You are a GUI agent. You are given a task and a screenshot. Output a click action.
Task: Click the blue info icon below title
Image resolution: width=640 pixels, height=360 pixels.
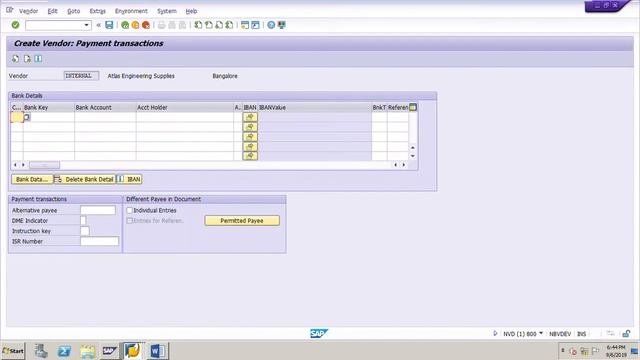coord(38,59)
